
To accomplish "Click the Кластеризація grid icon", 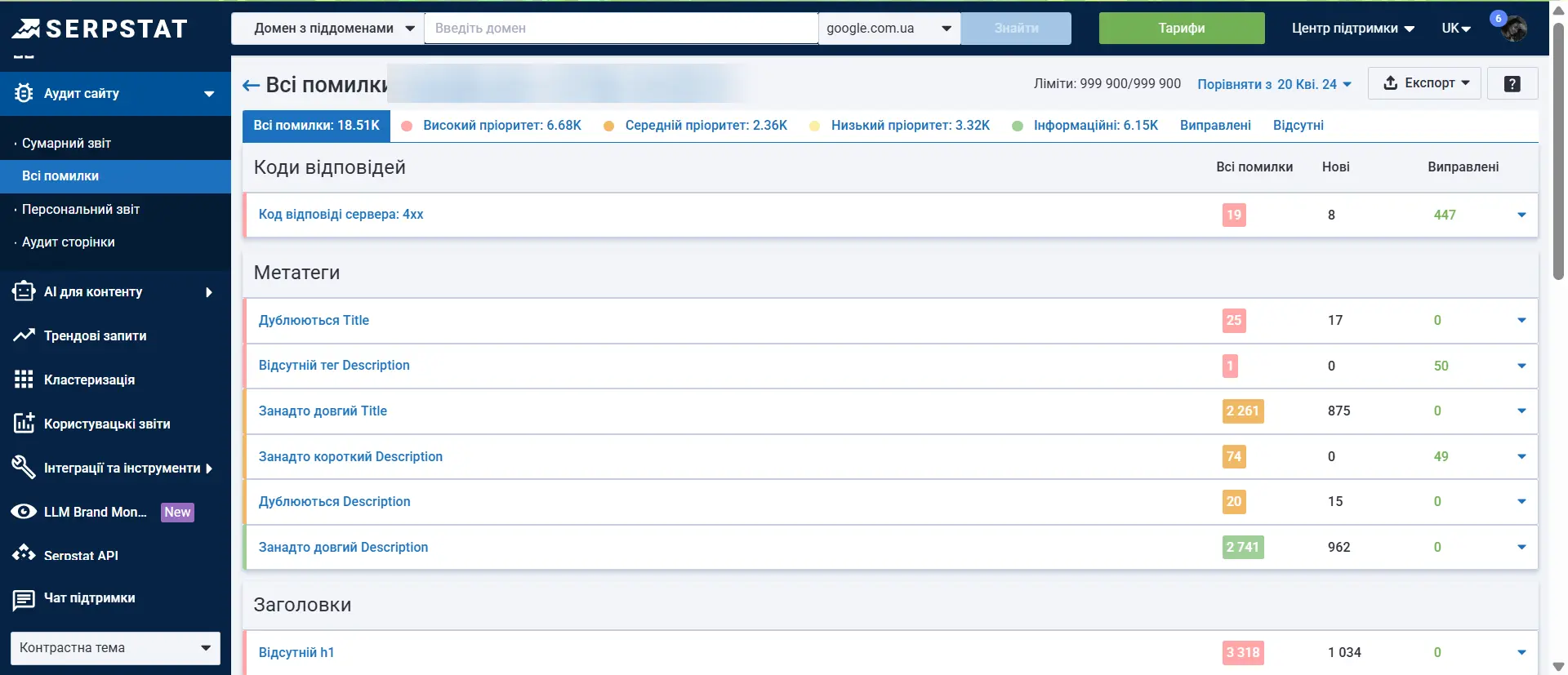I will click(x=24, y=380).
